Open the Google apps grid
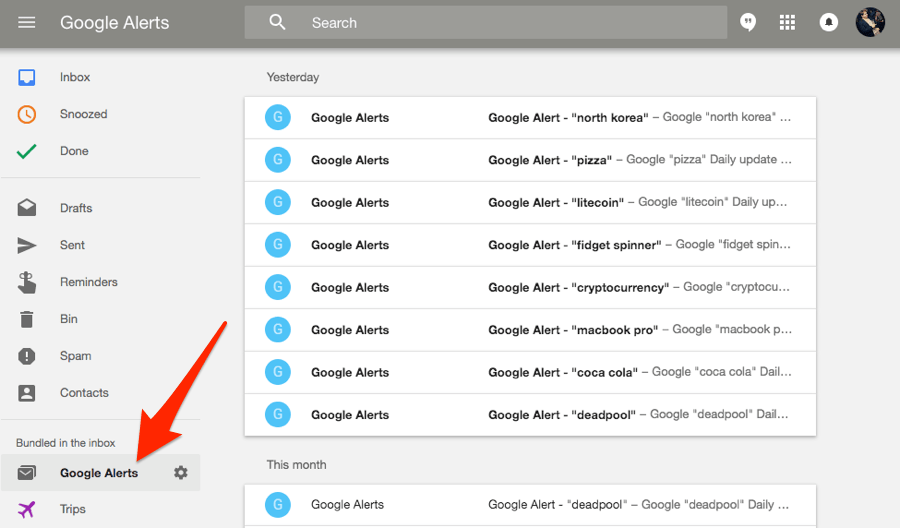 pos(787,22)
